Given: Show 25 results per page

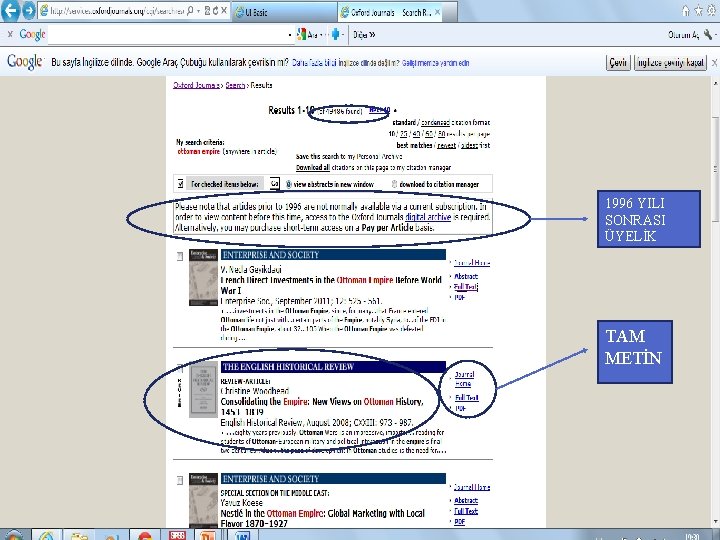Looking at the screenshot, I should point(404,134).
